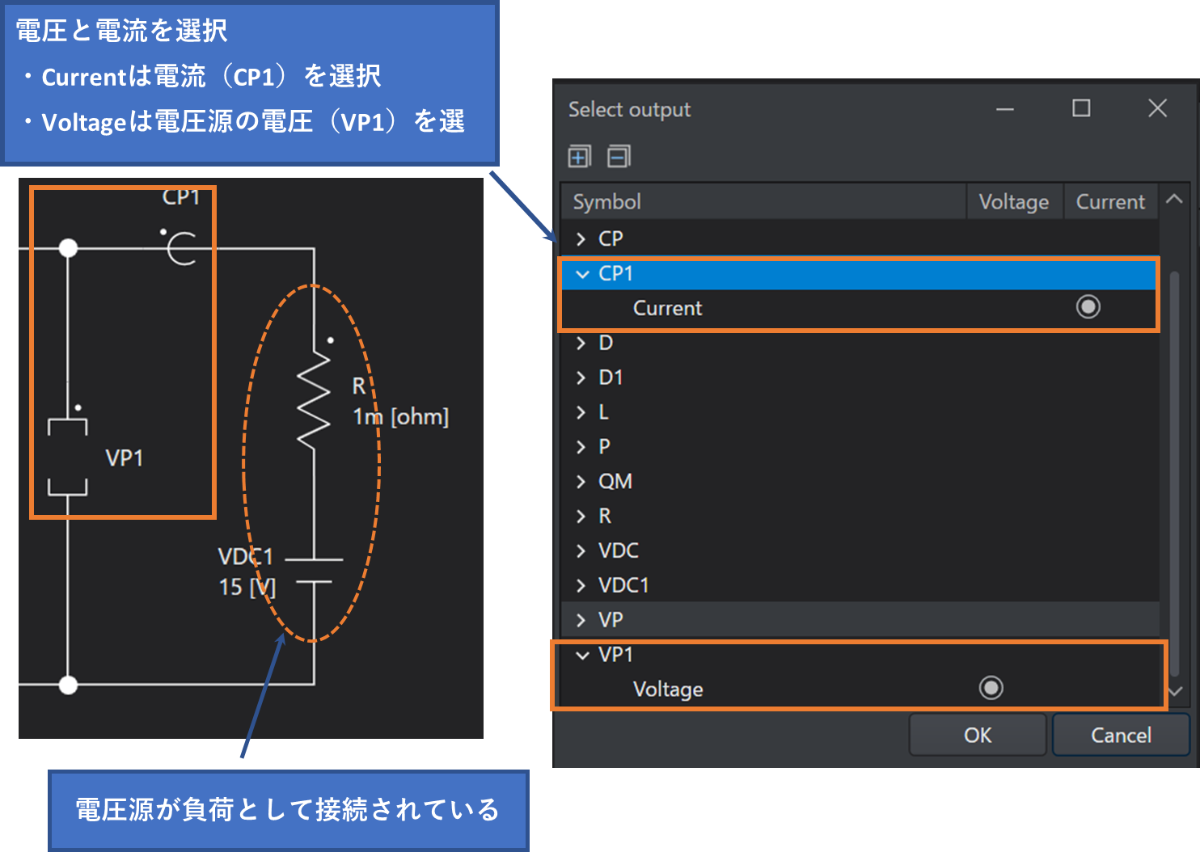Click the '15 [V]' source value label

[247, 587]
